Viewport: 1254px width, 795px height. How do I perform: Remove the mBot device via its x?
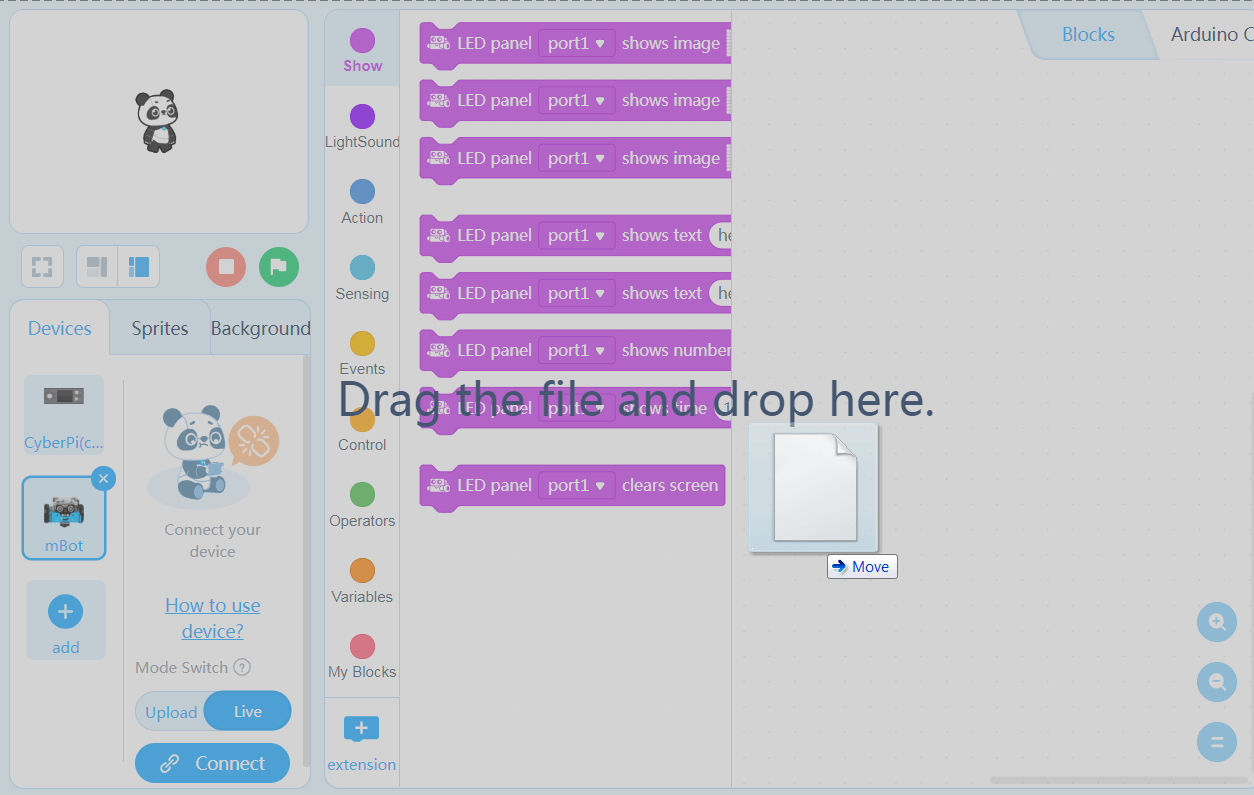(103, 478)
